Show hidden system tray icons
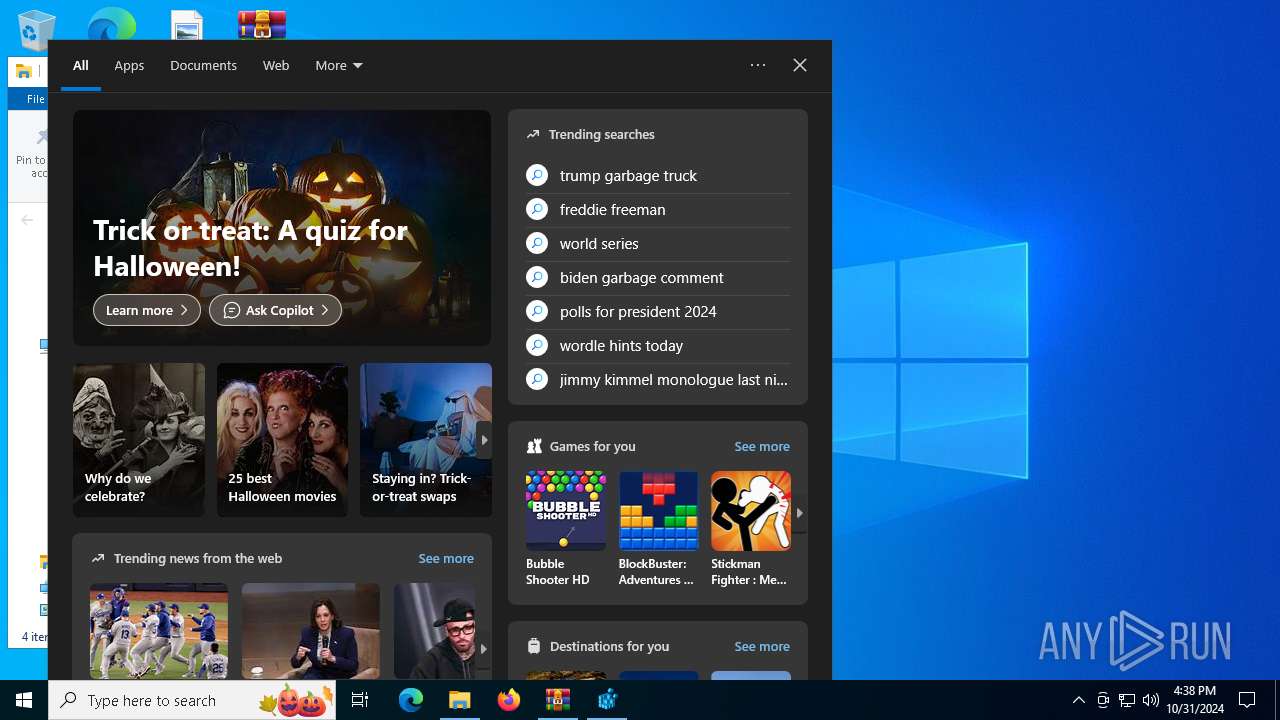 pos(1078,700)
